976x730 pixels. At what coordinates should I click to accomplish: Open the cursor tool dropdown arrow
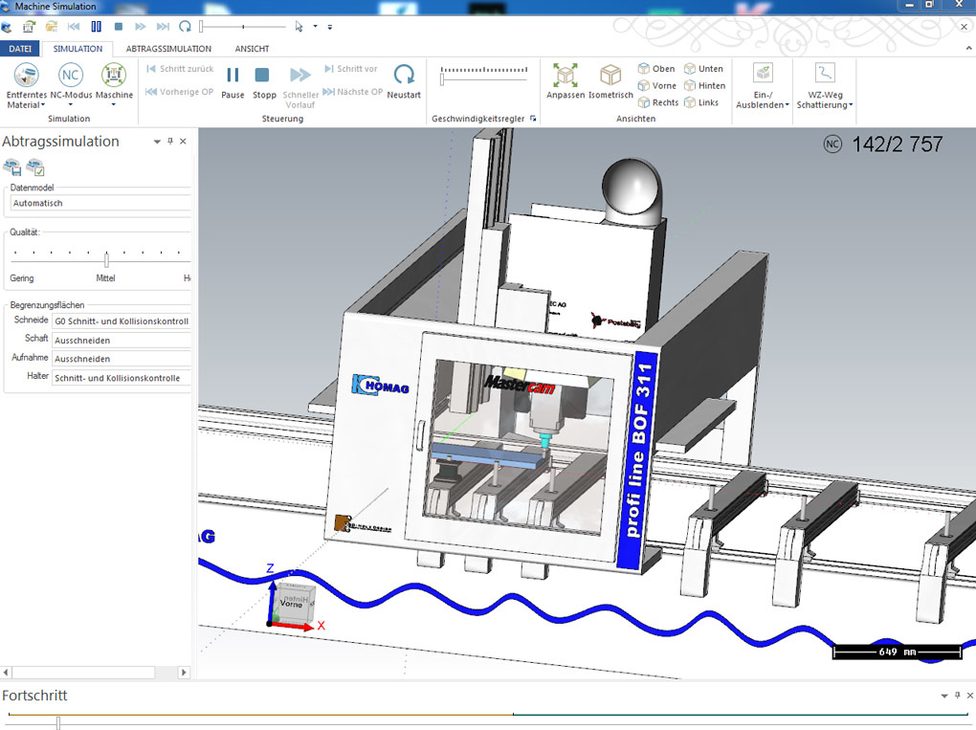(315, 27)
